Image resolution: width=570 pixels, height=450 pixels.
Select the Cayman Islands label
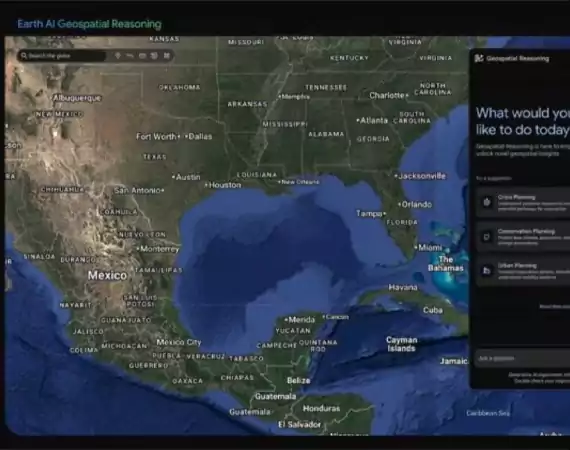(x=401, y=344)
